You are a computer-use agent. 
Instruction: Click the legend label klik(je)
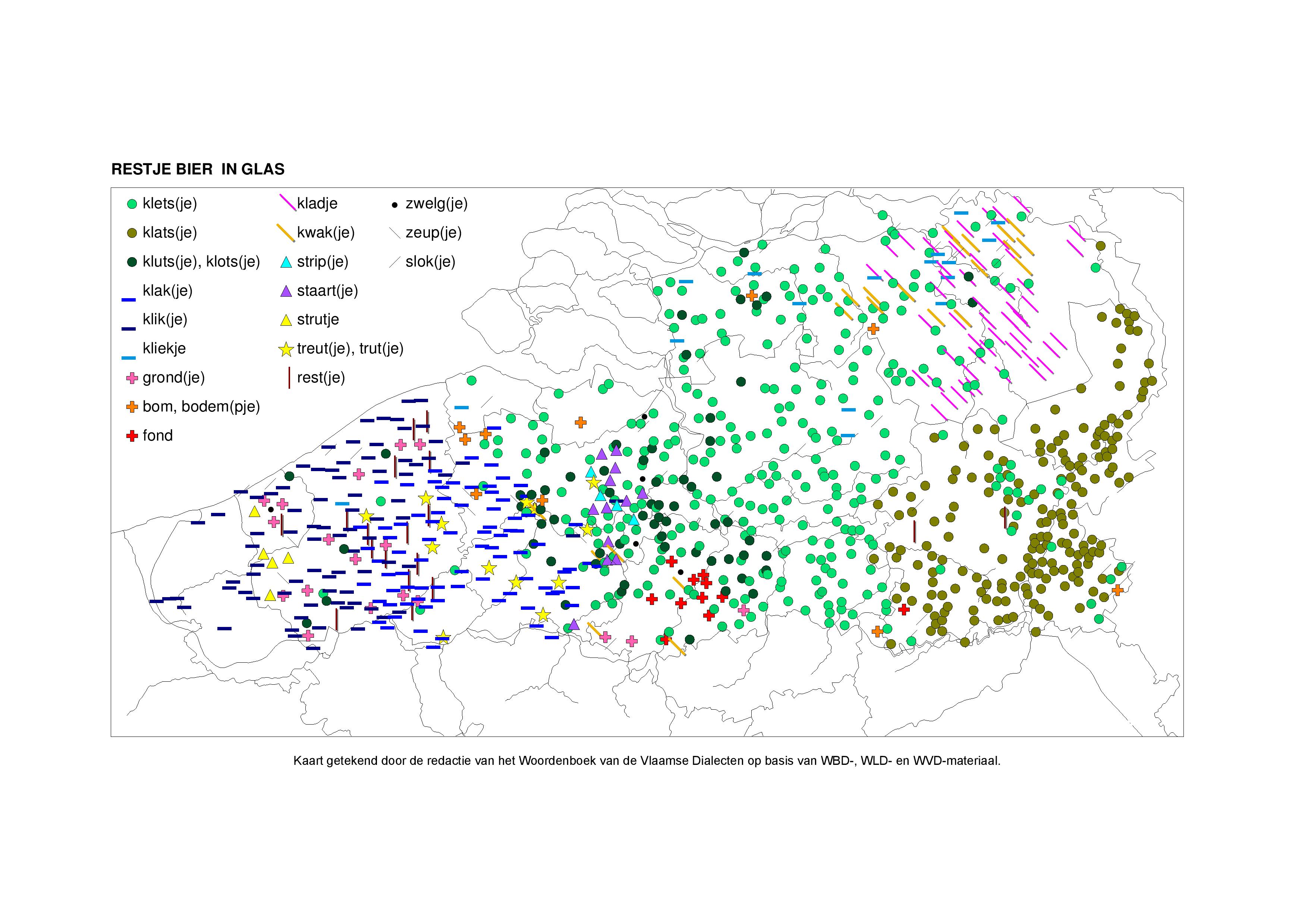tap(165, 319)
